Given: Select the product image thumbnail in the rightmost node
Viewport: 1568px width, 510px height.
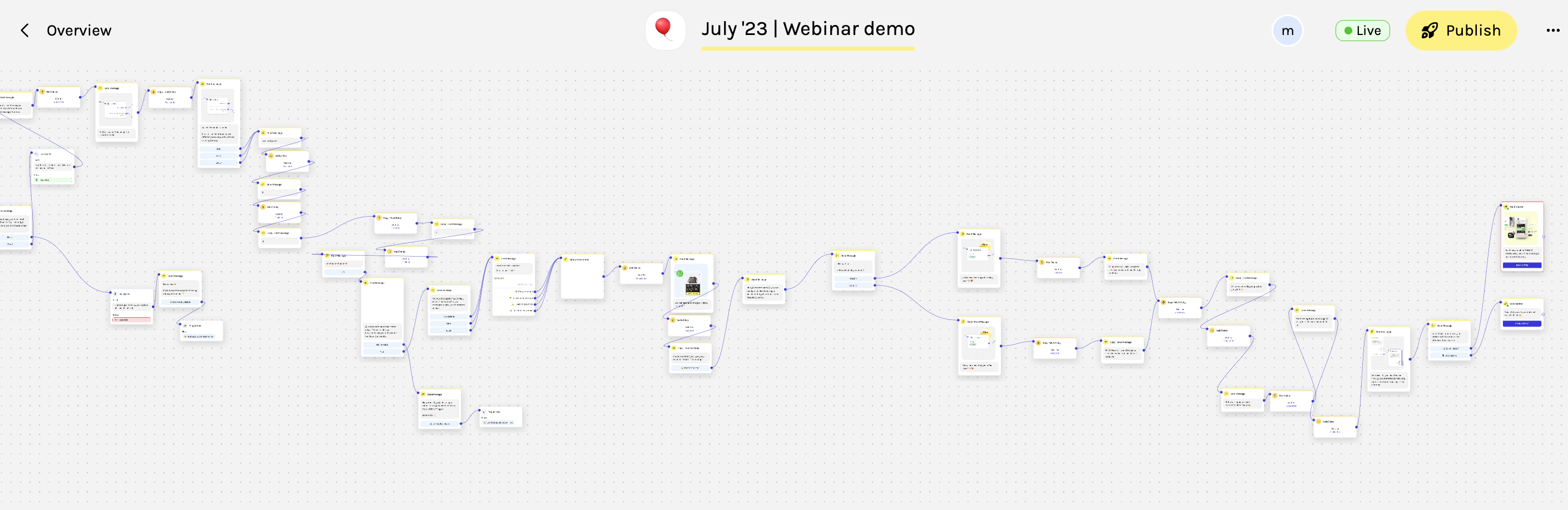Looking at the screenshot, I should click(x=1522, y=230).
